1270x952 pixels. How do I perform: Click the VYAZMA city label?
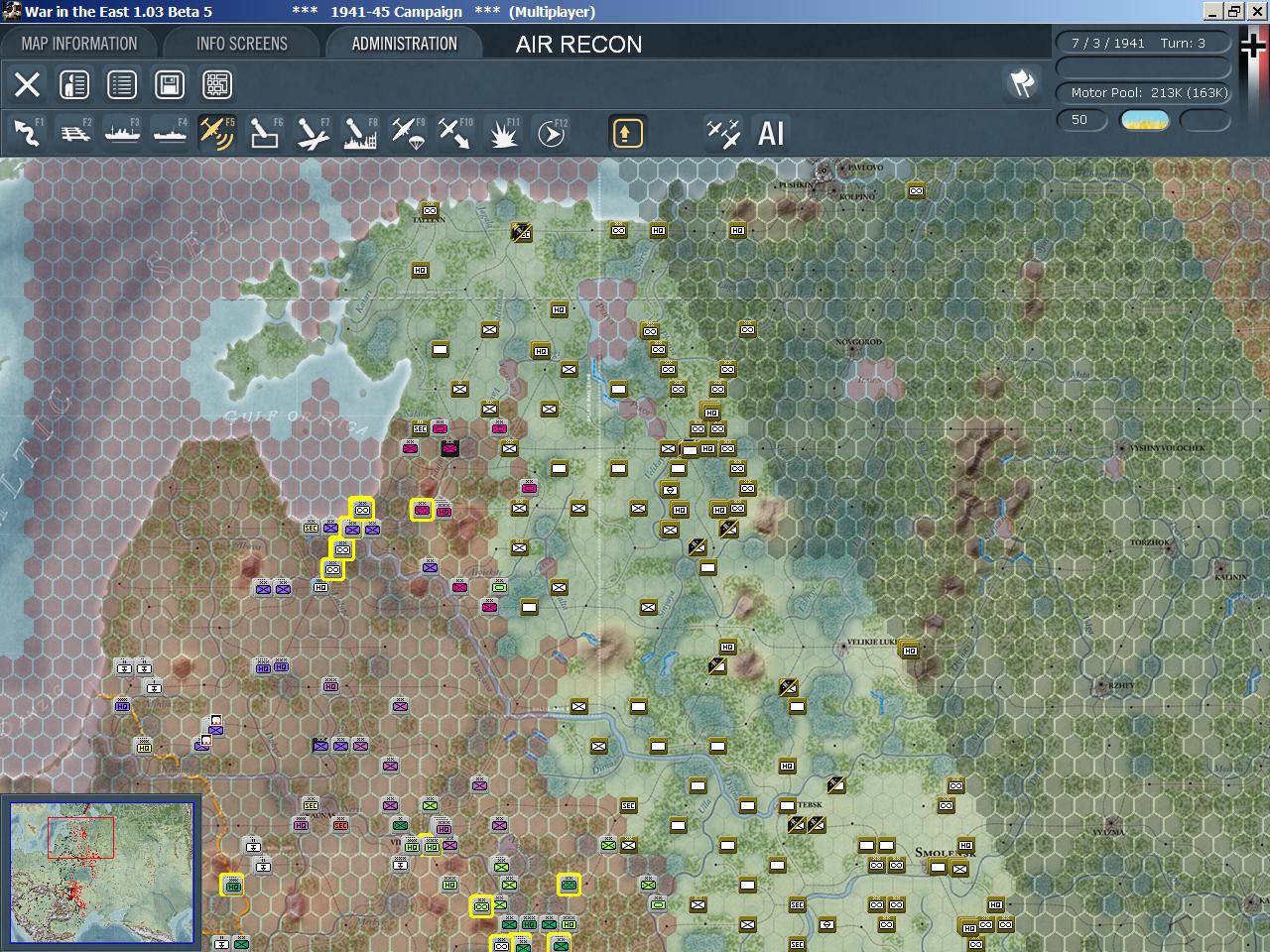point(1108,833)
